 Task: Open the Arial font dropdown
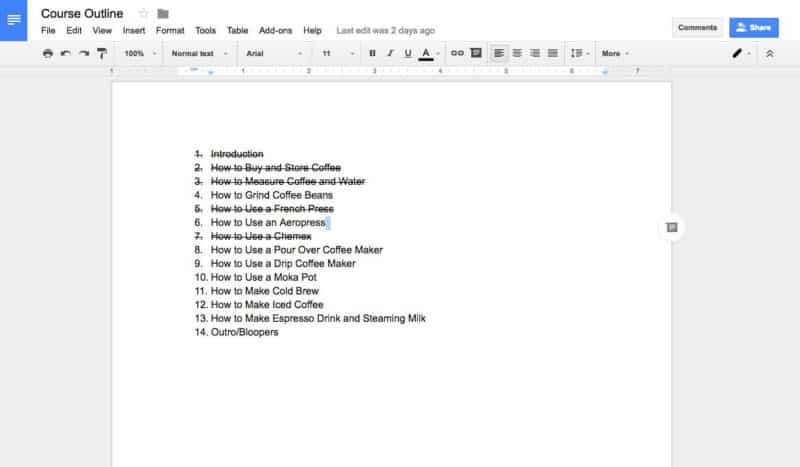[274, 53]
